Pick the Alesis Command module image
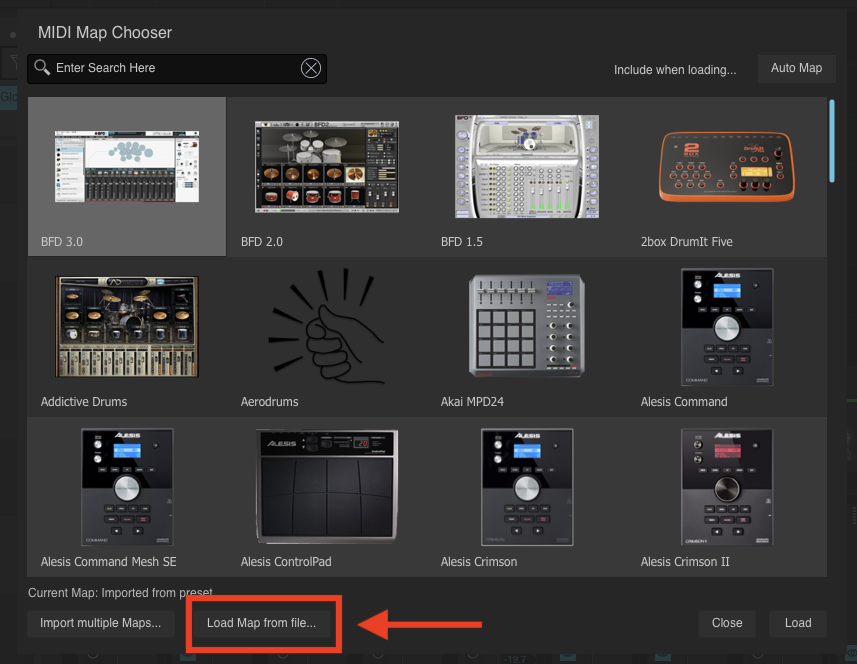The height and width of the screenshot is (664, 857). click(727, 326)
